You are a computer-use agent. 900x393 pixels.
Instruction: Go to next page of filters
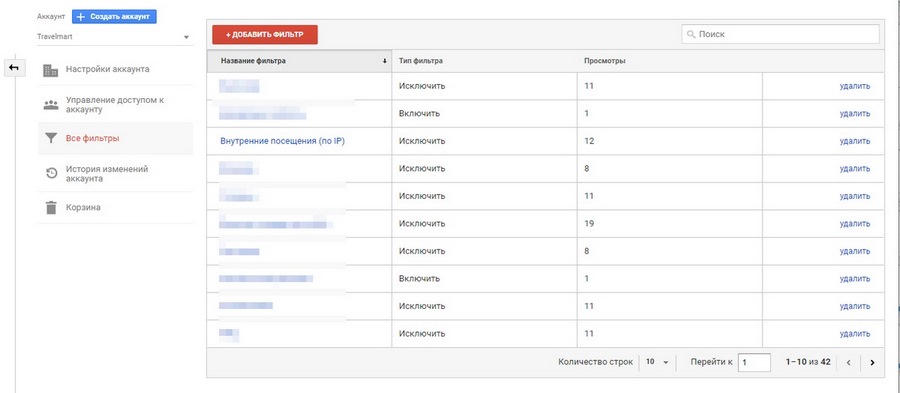click(x=872, y=363)
